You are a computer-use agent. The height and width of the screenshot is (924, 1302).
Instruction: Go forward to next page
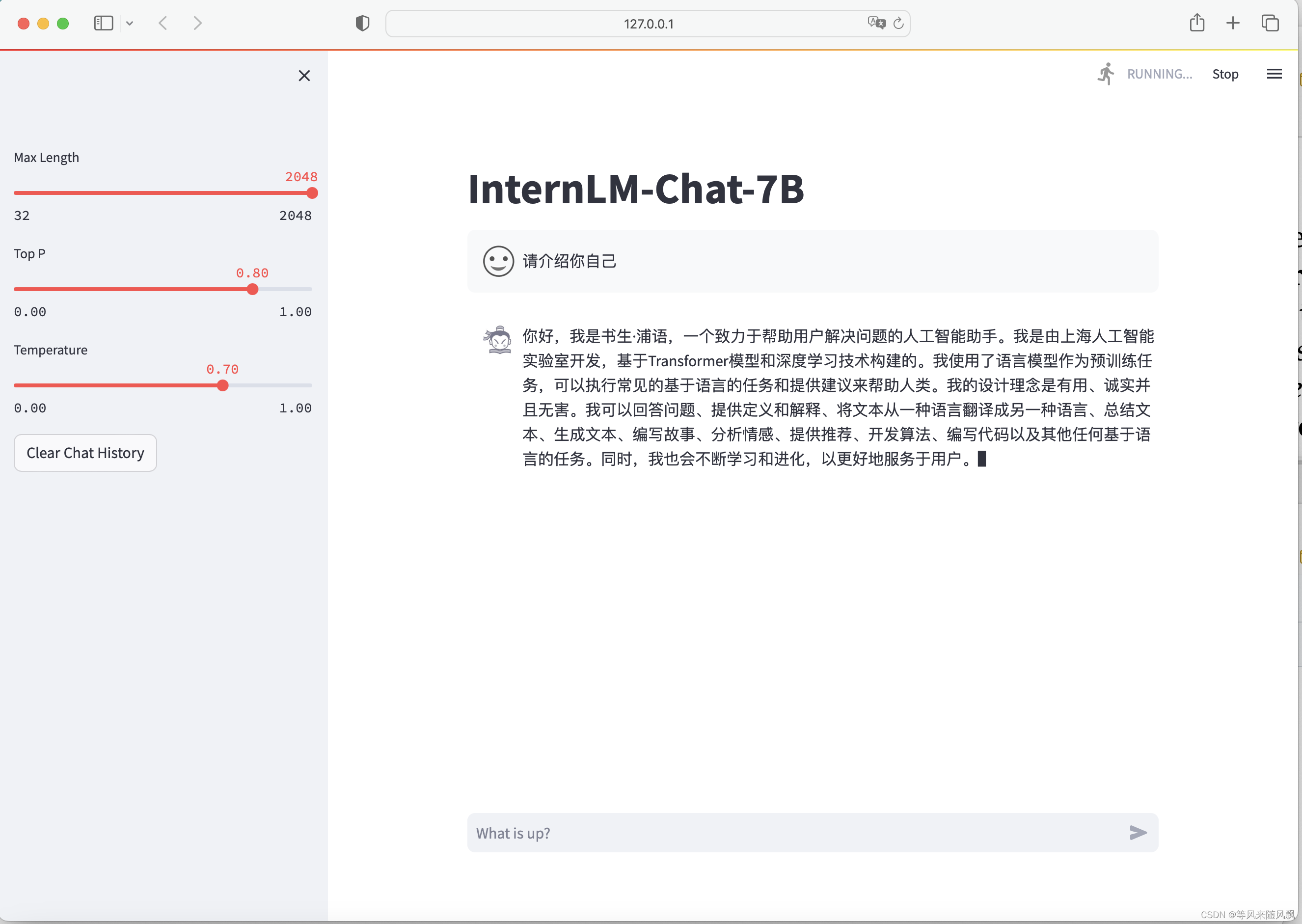pos(197,24)
